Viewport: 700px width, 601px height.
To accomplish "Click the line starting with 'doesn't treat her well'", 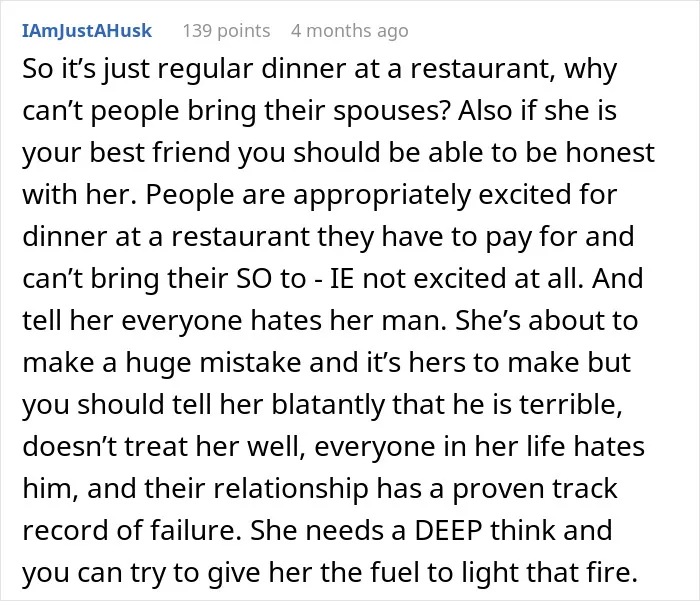I will point(333,447).
